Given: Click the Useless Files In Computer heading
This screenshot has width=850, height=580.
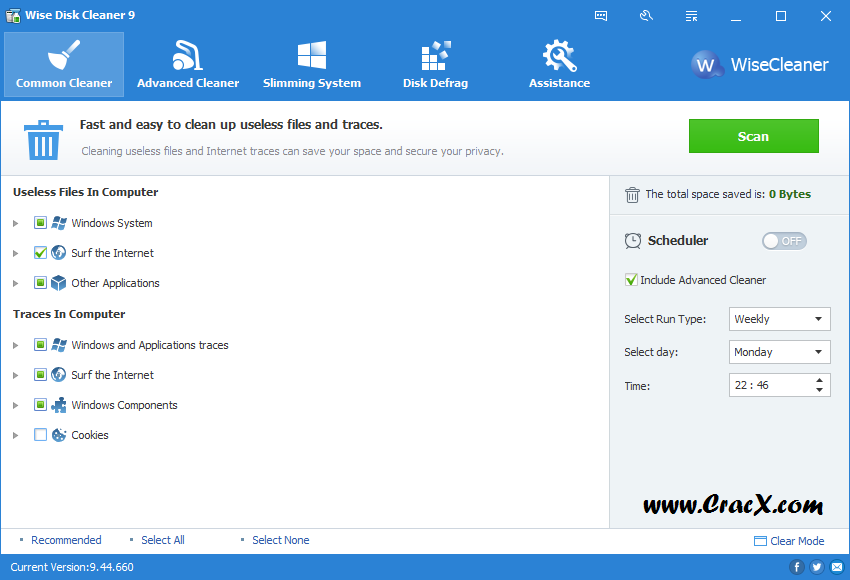Looking at the screenshot, I should (x=85, y=192).
